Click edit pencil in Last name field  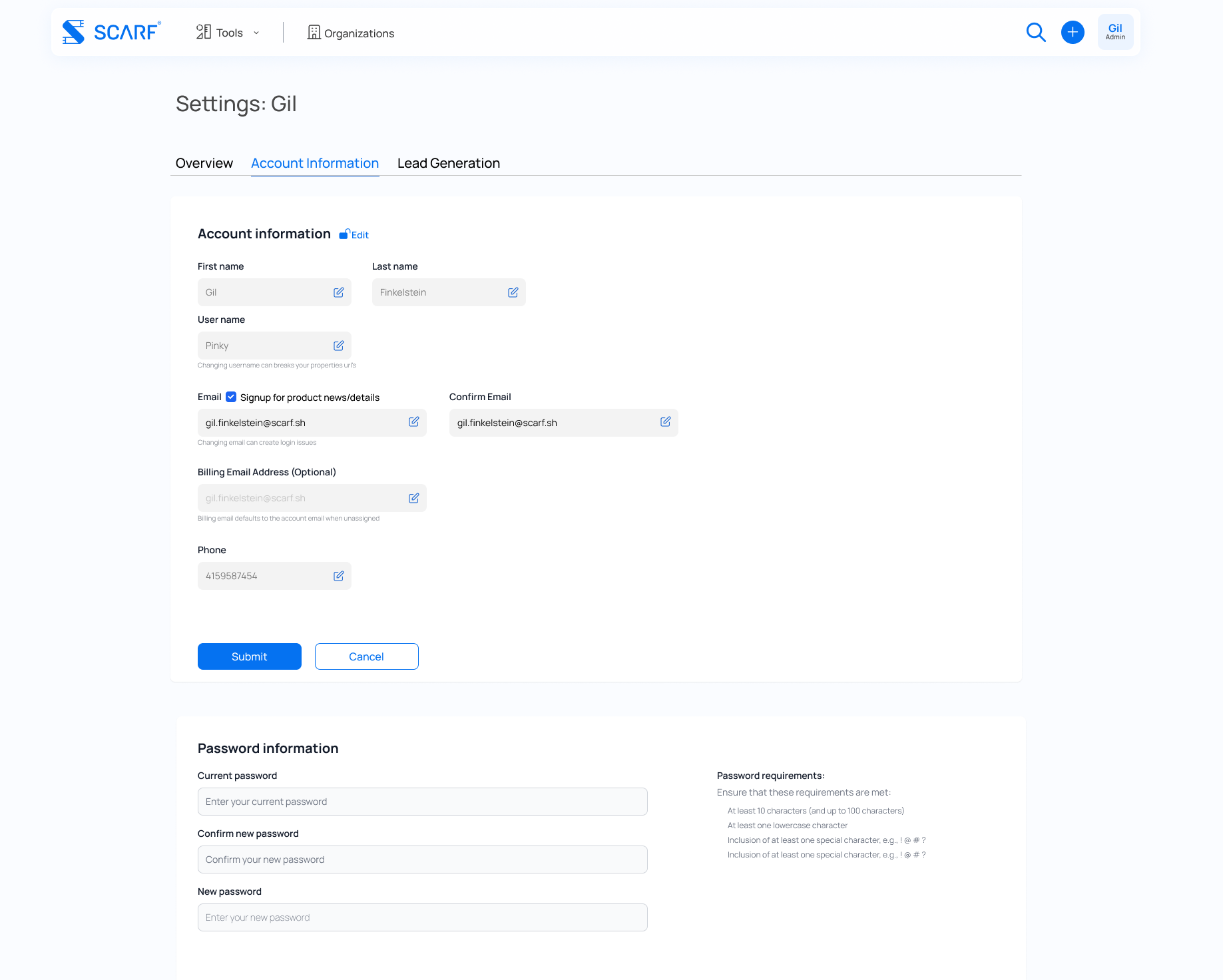[513, 292]
